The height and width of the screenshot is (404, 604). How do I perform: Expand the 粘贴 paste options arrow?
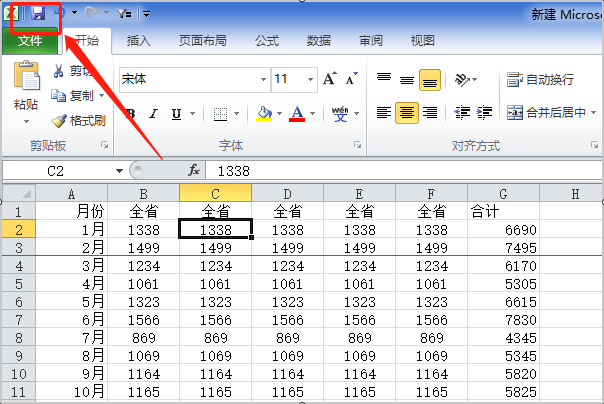(26, 122)
